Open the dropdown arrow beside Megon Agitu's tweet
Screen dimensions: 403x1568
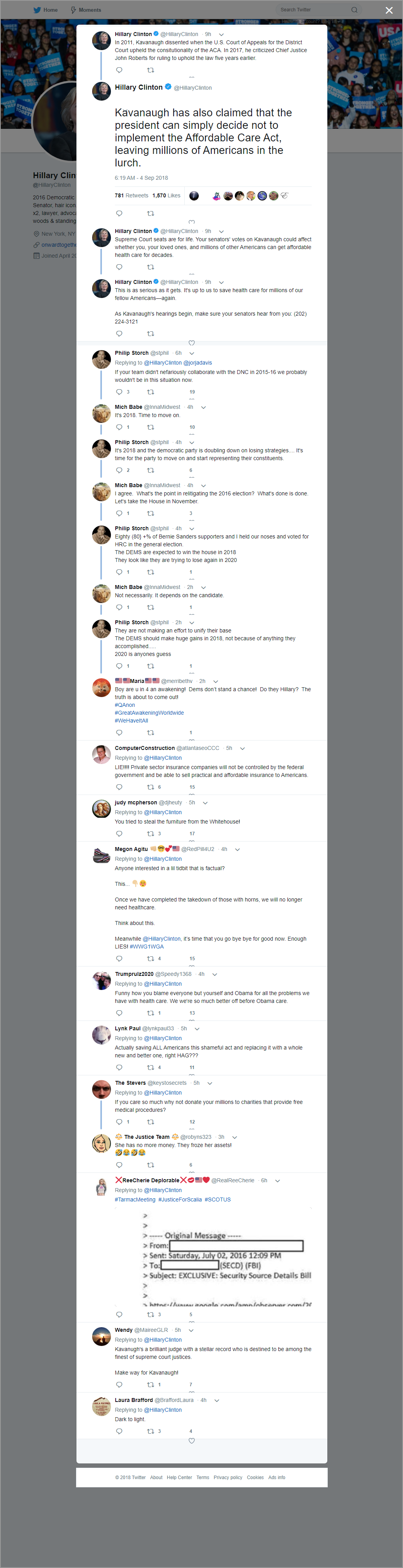237,849
